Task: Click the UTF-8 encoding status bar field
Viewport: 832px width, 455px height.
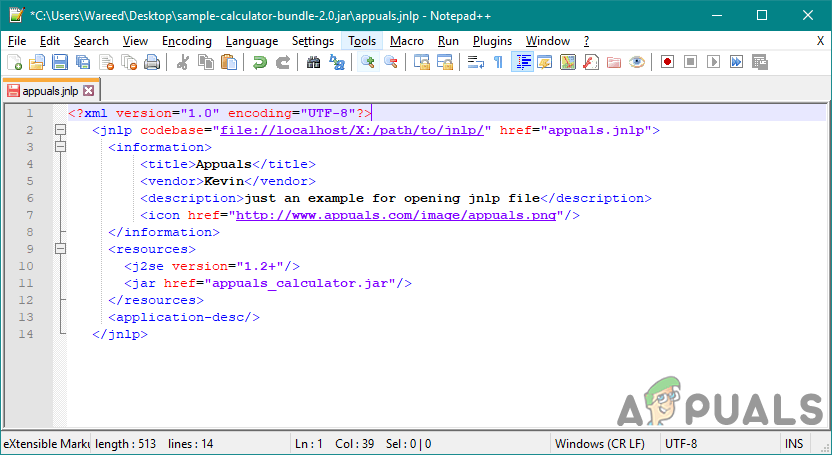Action: [685, 442]
